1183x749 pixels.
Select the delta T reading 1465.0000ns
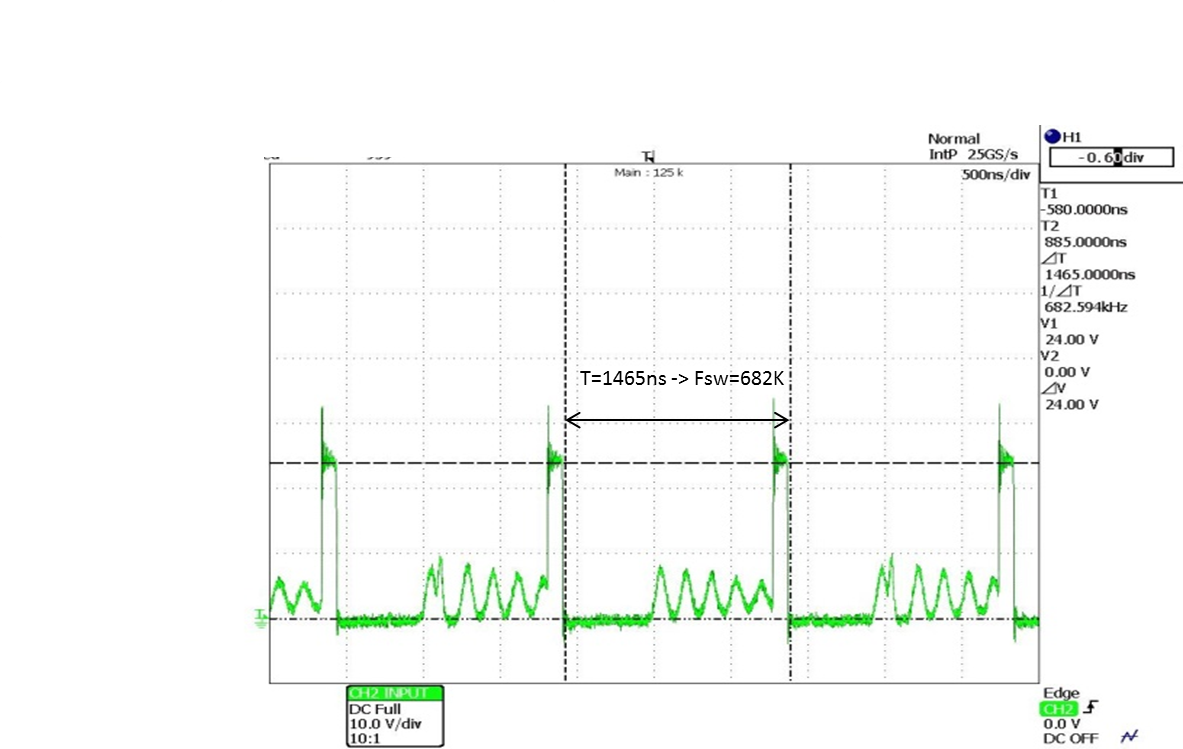tap(1089, 275)
